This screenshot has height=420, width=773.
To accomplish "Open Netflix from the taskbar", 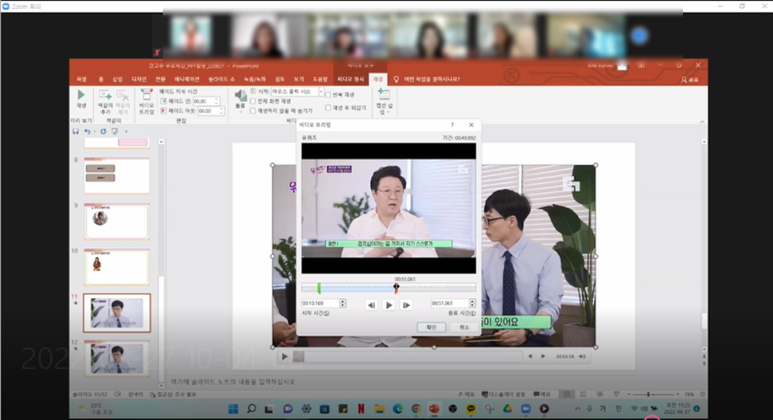I will (x=361, y=409).
